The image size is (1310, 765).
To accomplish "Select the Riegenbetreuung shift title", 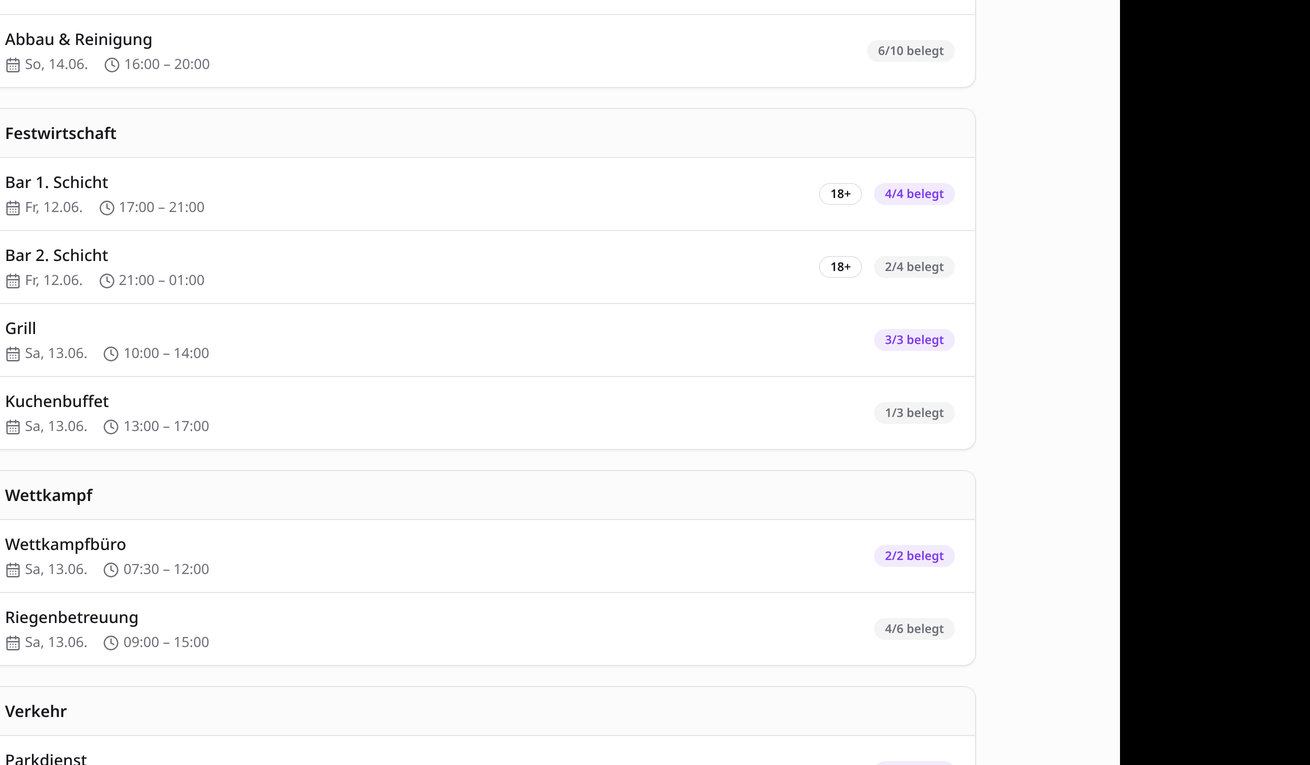I will (72, 618).
